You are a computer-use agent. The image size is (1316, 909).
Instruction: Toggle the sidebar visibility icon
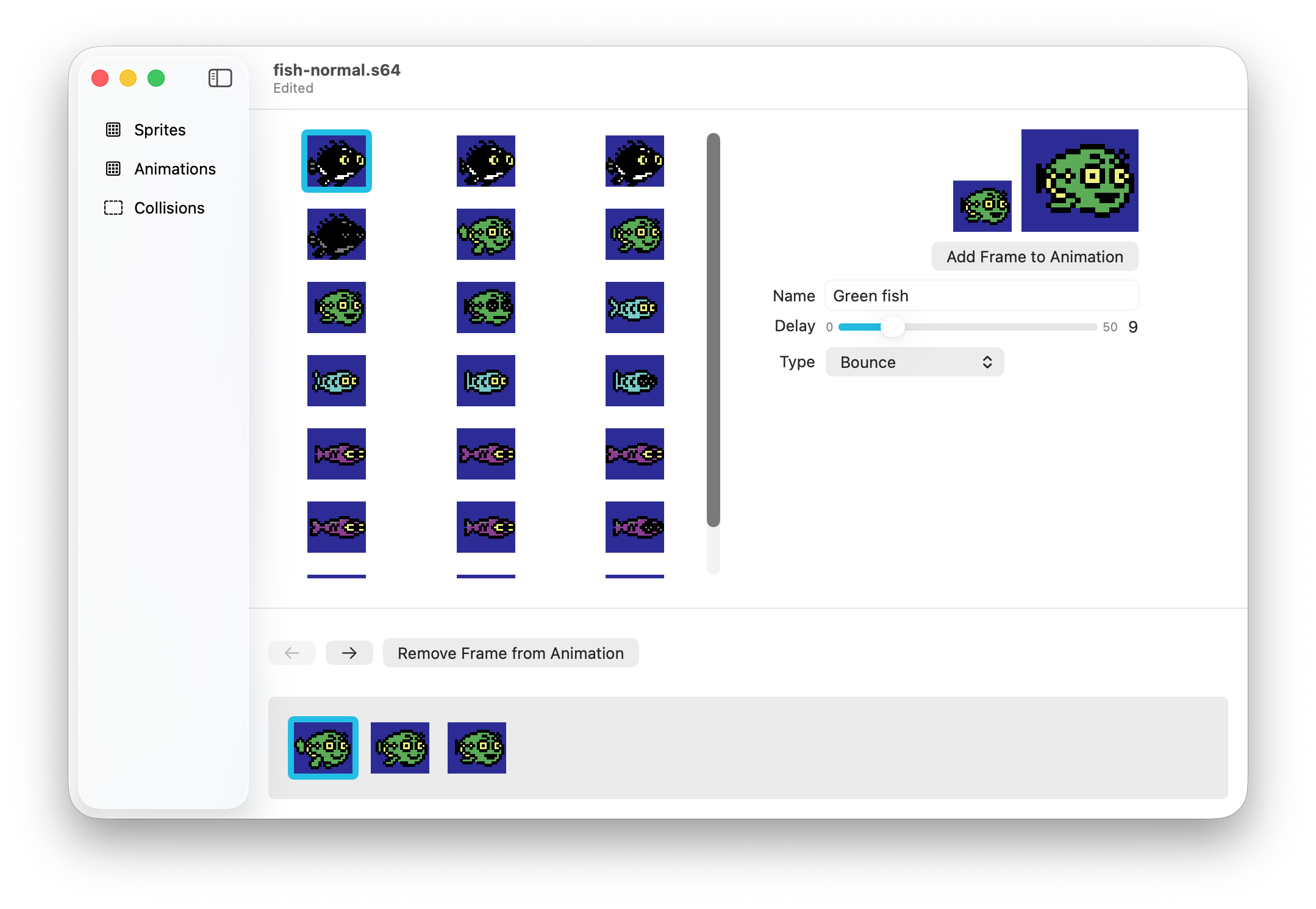(220, 78)
